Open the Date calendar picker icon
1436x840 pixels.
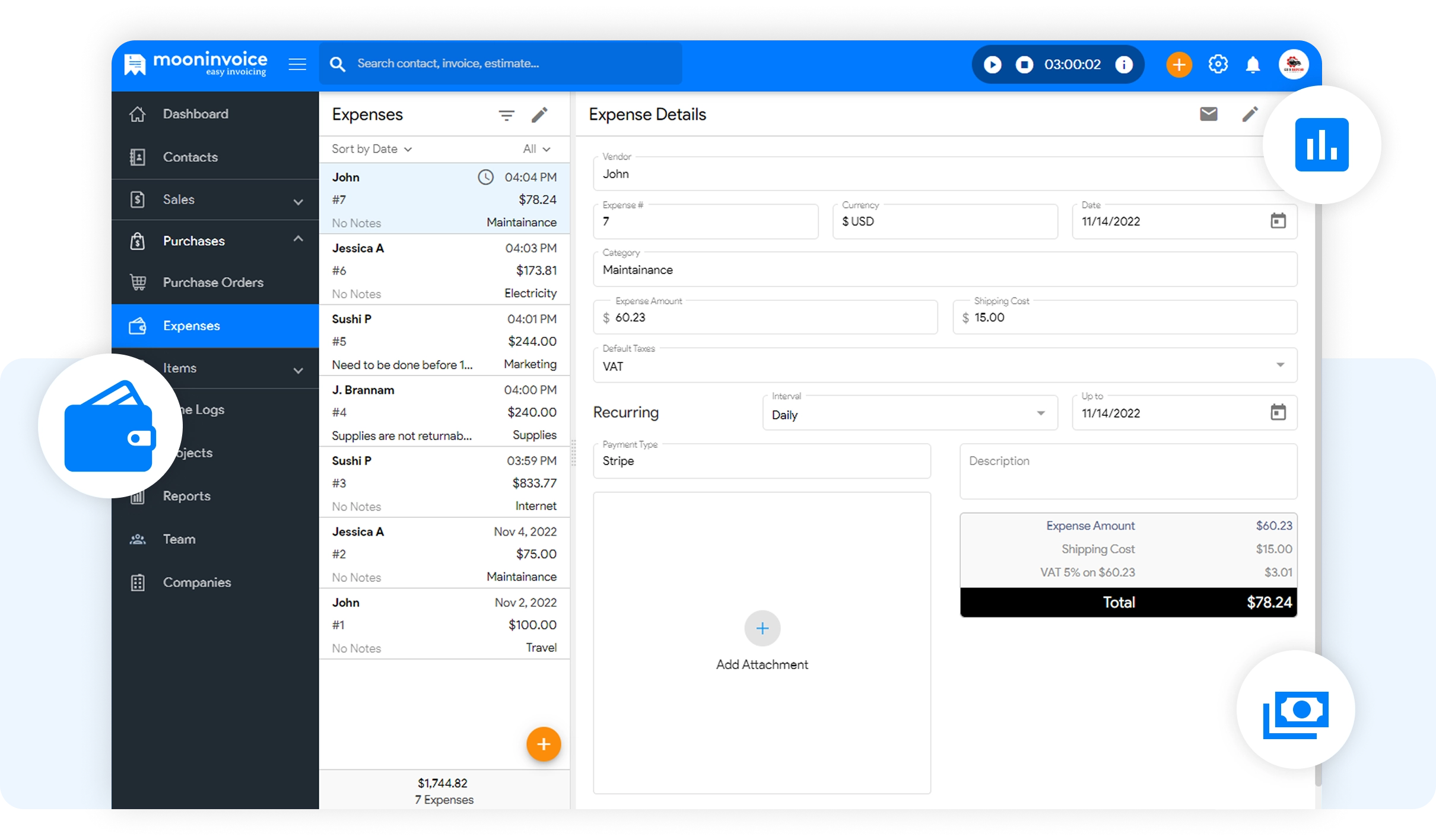coord(1278,221)
